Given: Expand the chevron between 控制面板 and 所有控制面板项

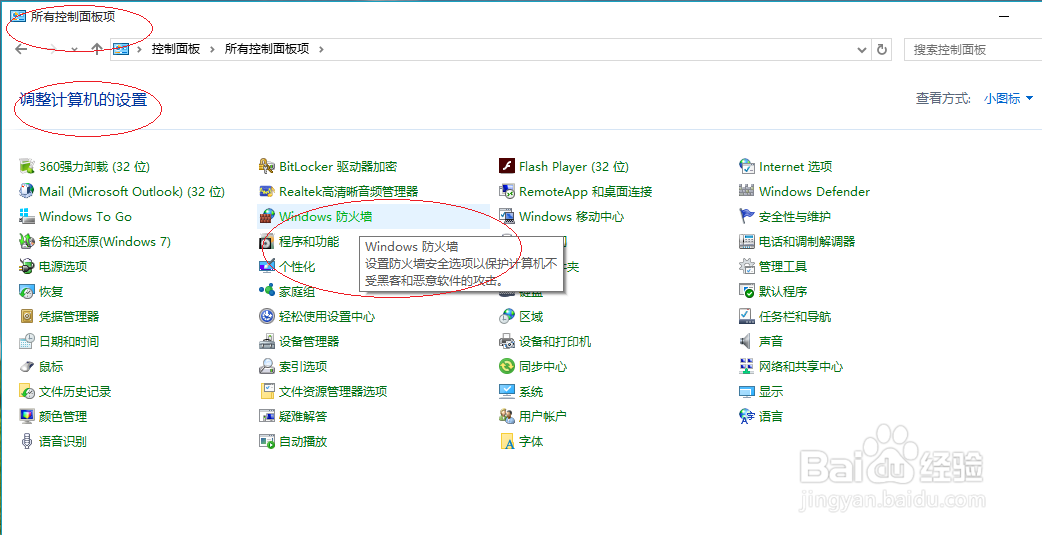Looking at the screenshot, I should 213,49.
